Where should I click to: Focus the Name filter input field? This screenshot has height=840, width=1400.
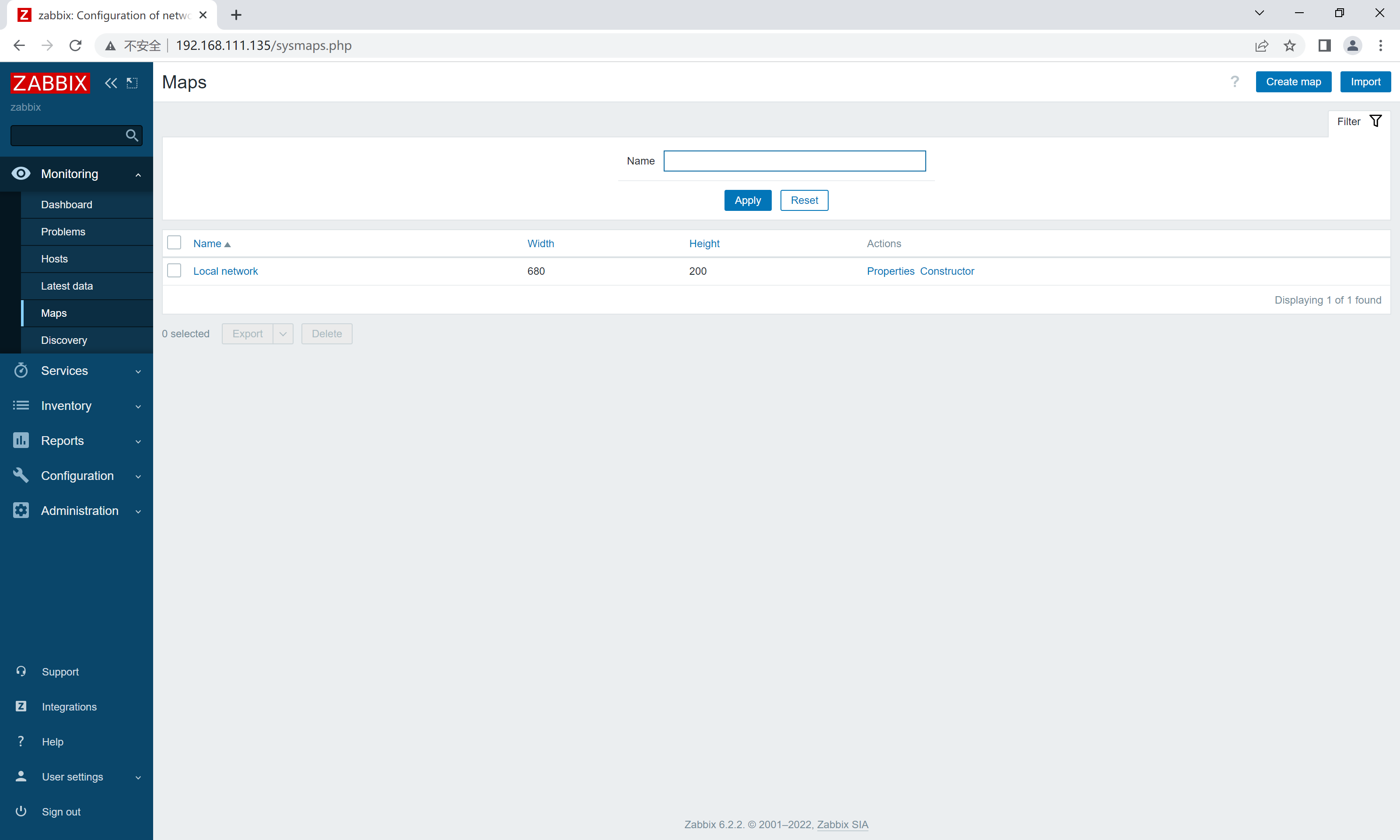click(794, 161)
